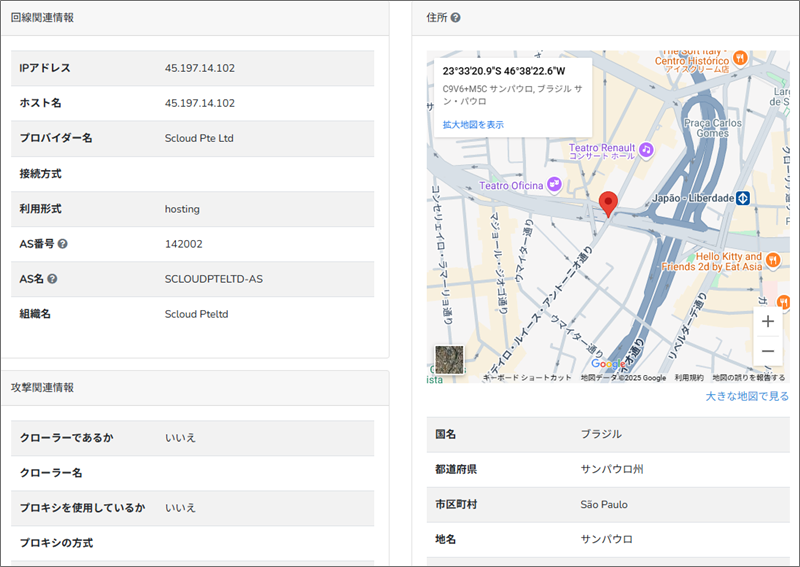Click the クローラーであるか value いいえ
Viewport: 800px width, 567px height.
point(180,437)
